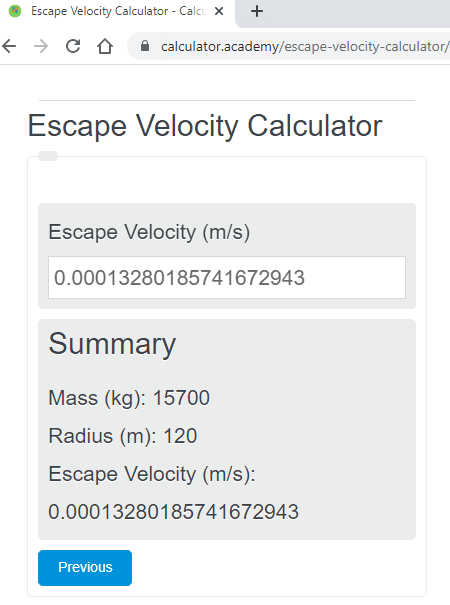The image size is (450, 605).
Task: Close the Escape Velocity Calculator tab
Action: pyautogui.click(x=219, y=11)
